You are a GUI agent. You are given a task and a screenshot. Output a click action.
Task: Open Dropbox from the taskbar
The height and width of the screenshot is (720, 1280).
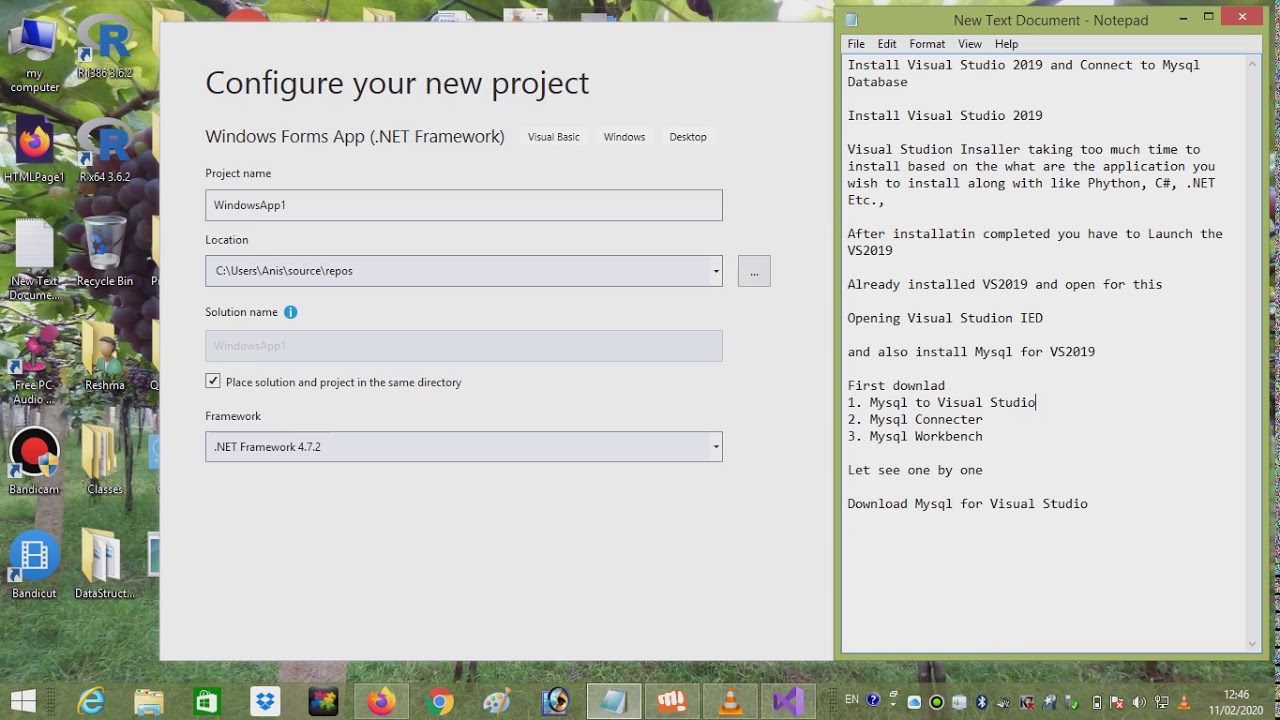[265, 702]
